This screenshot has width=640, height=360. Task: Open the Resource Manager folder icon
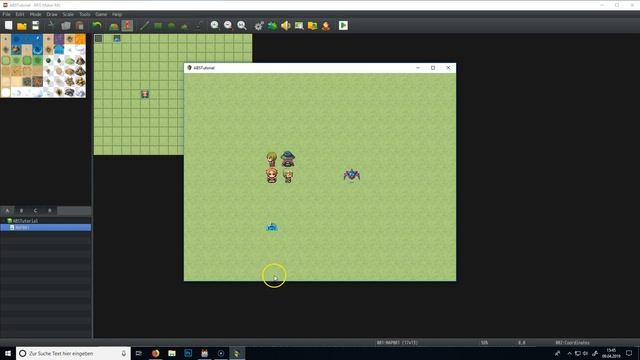point(313,25)
